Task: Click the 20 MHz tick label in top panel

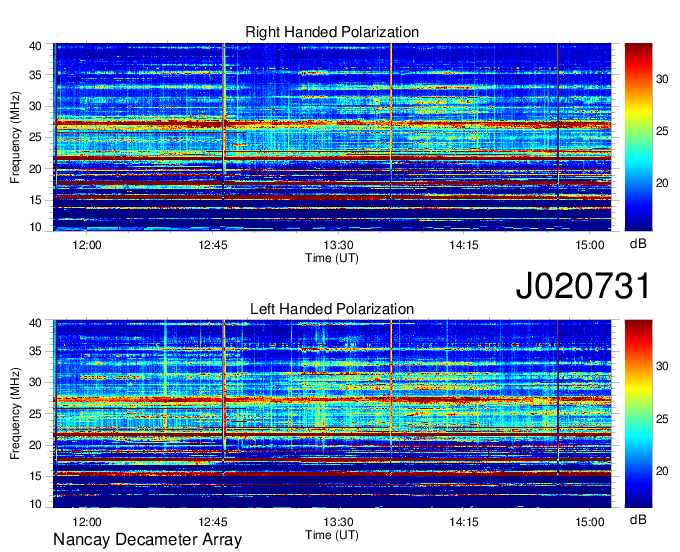Action: tap(36, 169)
